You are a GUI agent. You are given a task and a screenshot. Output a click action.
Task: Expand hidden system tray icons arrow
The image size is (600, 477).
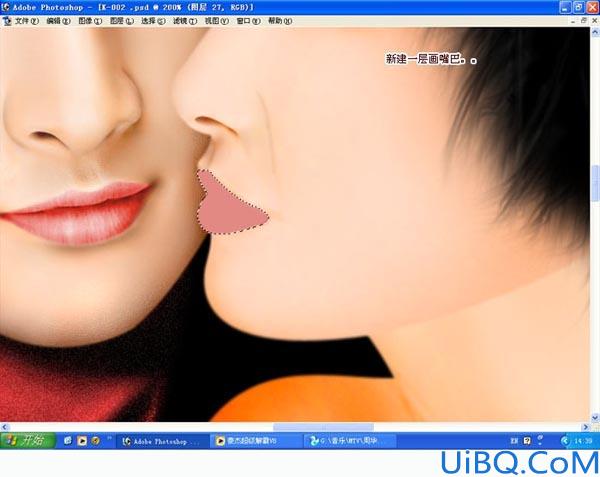tap(565, 441)
